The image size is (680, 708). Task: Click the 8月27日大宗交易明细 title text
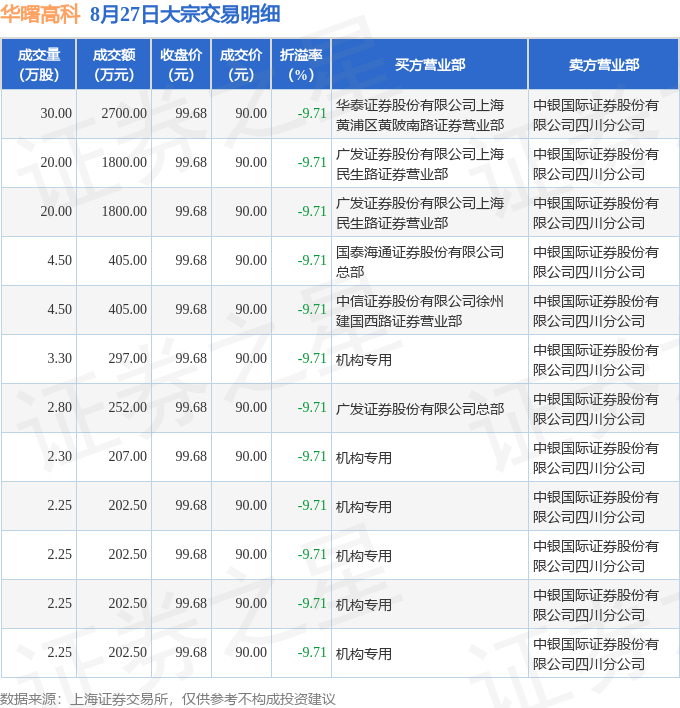pyautogui.click(x=185, y=14)
